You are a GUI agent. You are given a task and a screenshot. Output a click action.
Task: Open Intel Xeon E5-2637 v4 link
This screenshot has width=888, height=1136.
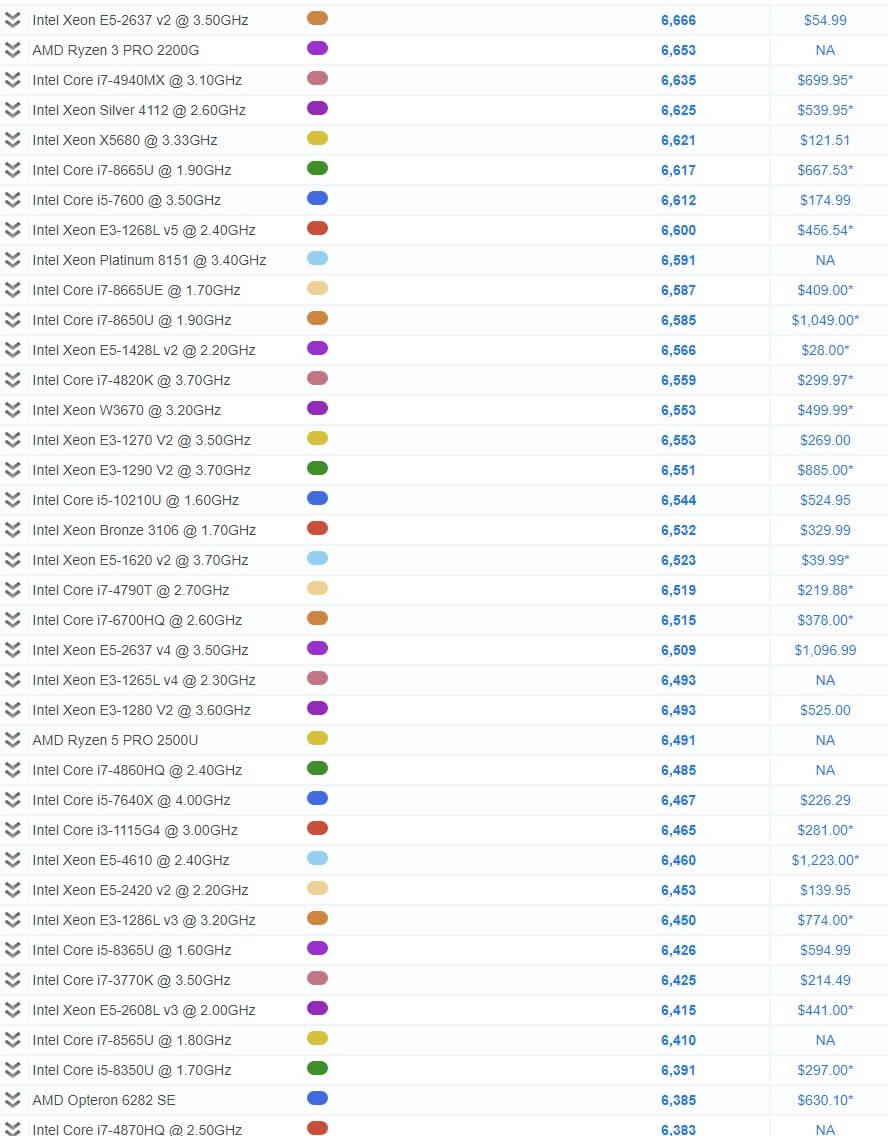point(140,650)
